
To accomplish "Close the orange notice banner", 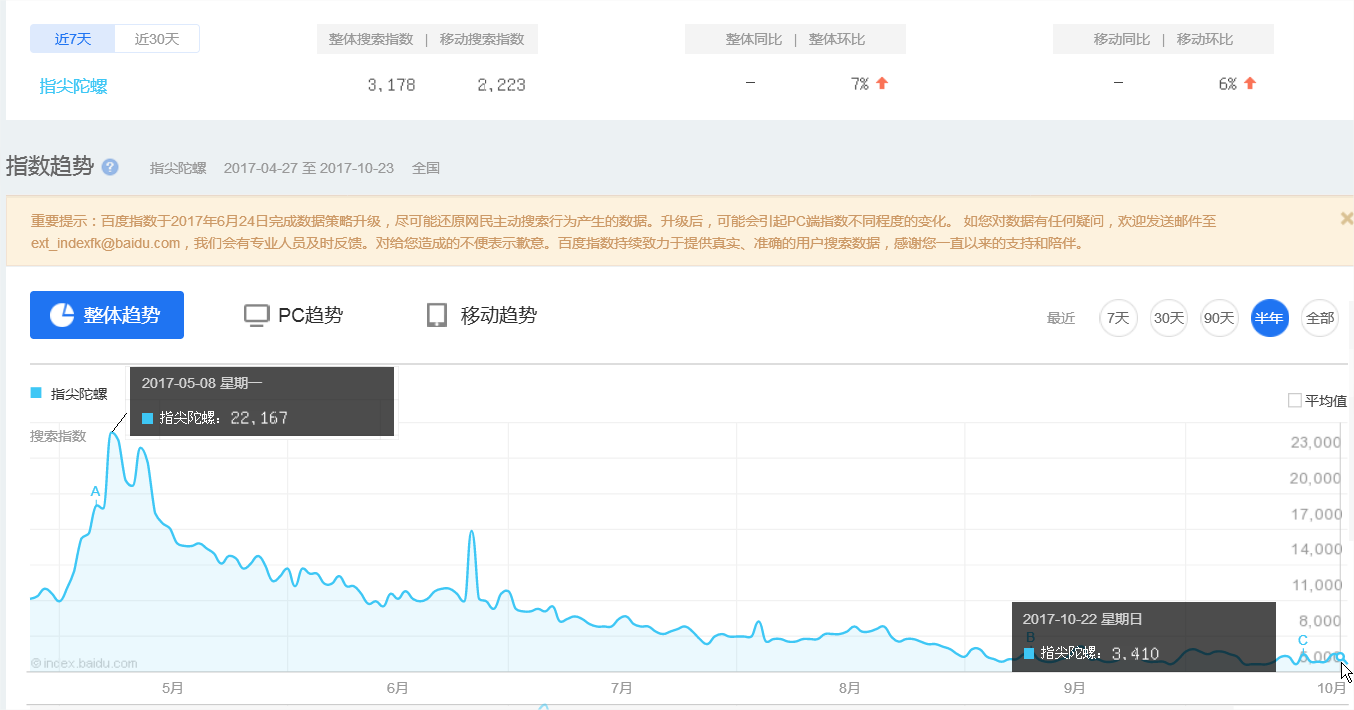I will coord(1346,218).
